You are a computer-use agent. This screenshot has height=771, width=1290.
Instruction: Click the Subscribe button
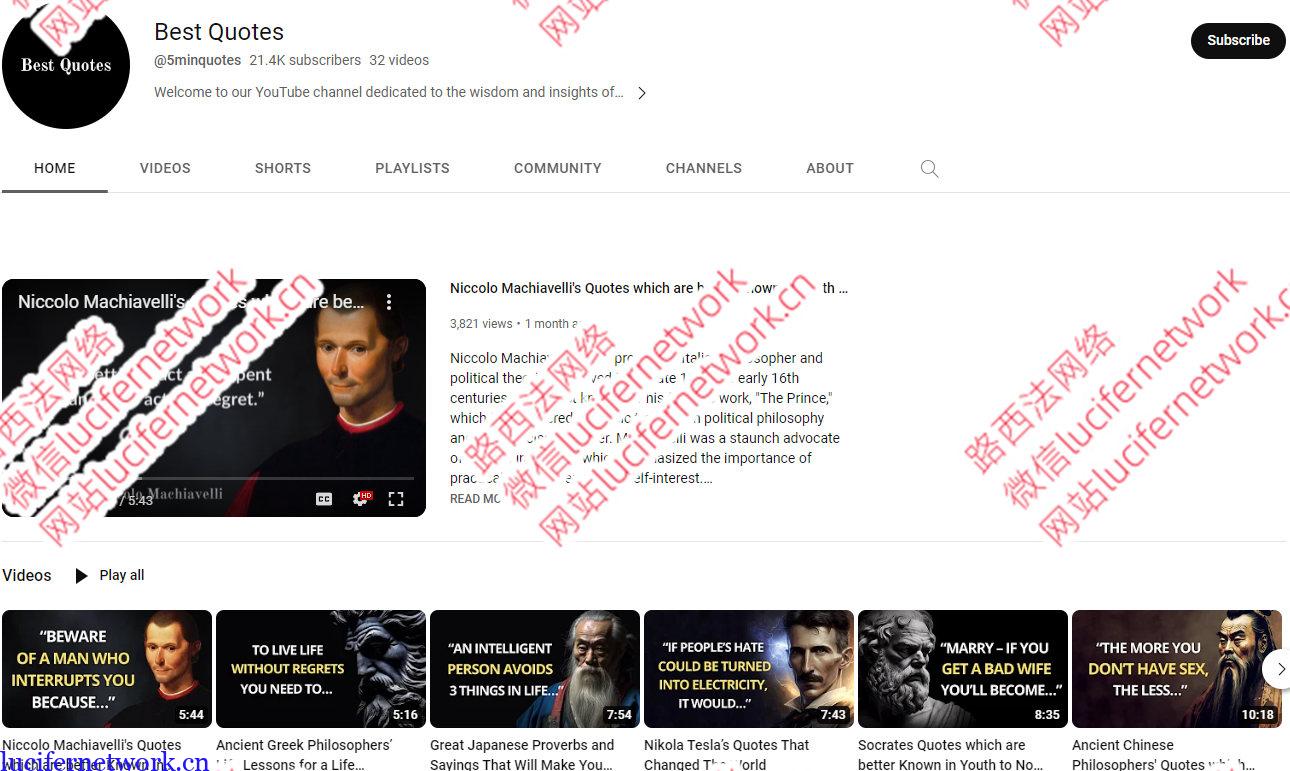[1238, 40]
